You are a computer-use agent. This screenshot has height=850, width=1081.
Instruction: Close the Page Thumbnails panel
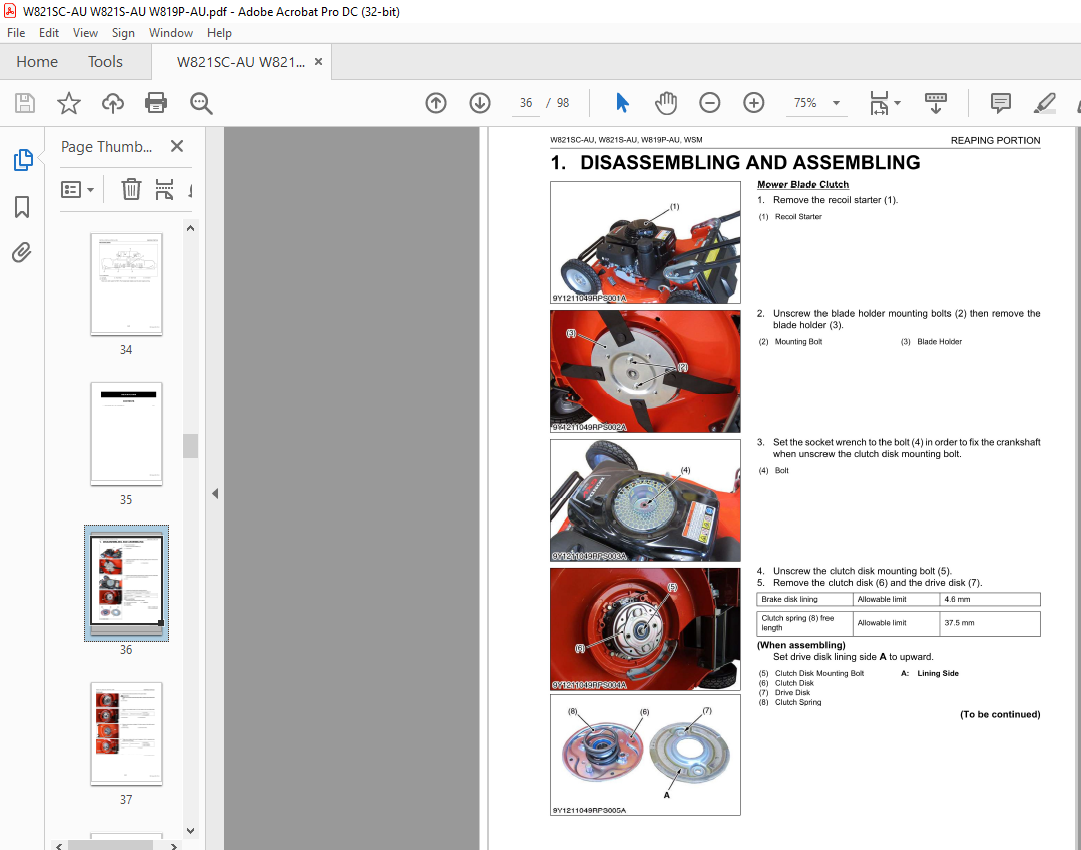[177, 146]
